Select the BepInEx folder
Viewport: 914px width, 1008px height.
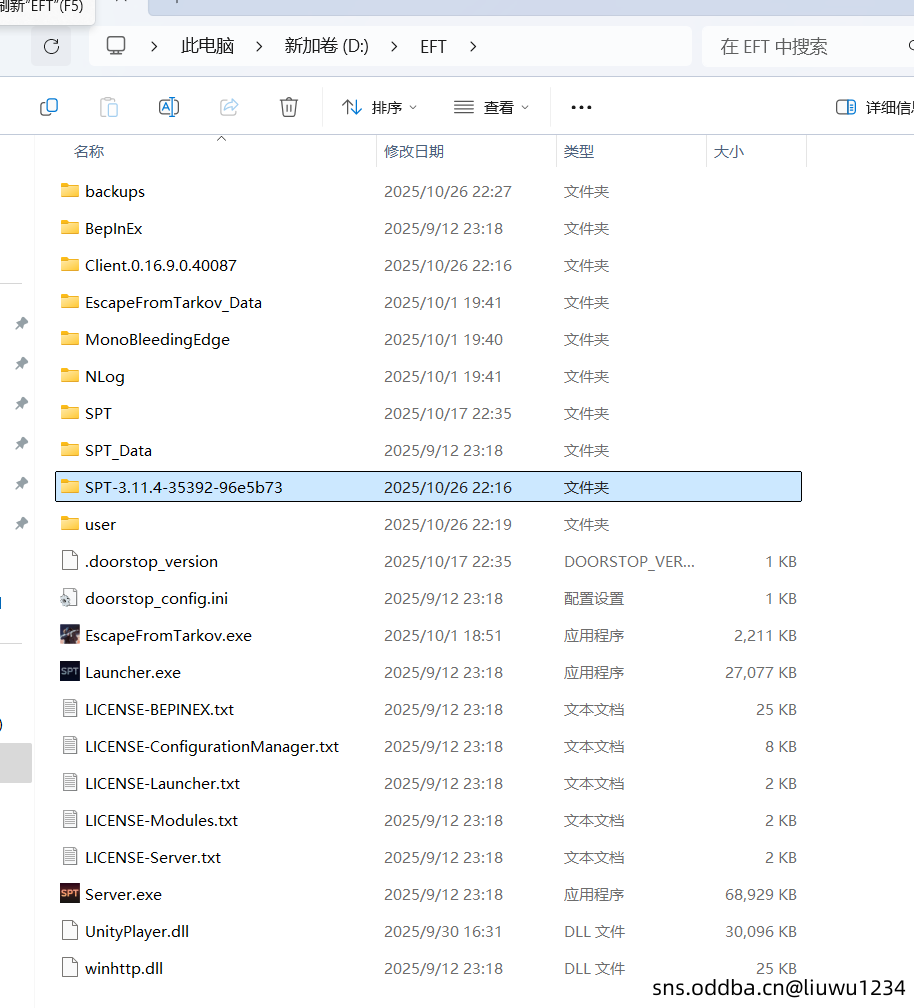[x=113, y=228]
